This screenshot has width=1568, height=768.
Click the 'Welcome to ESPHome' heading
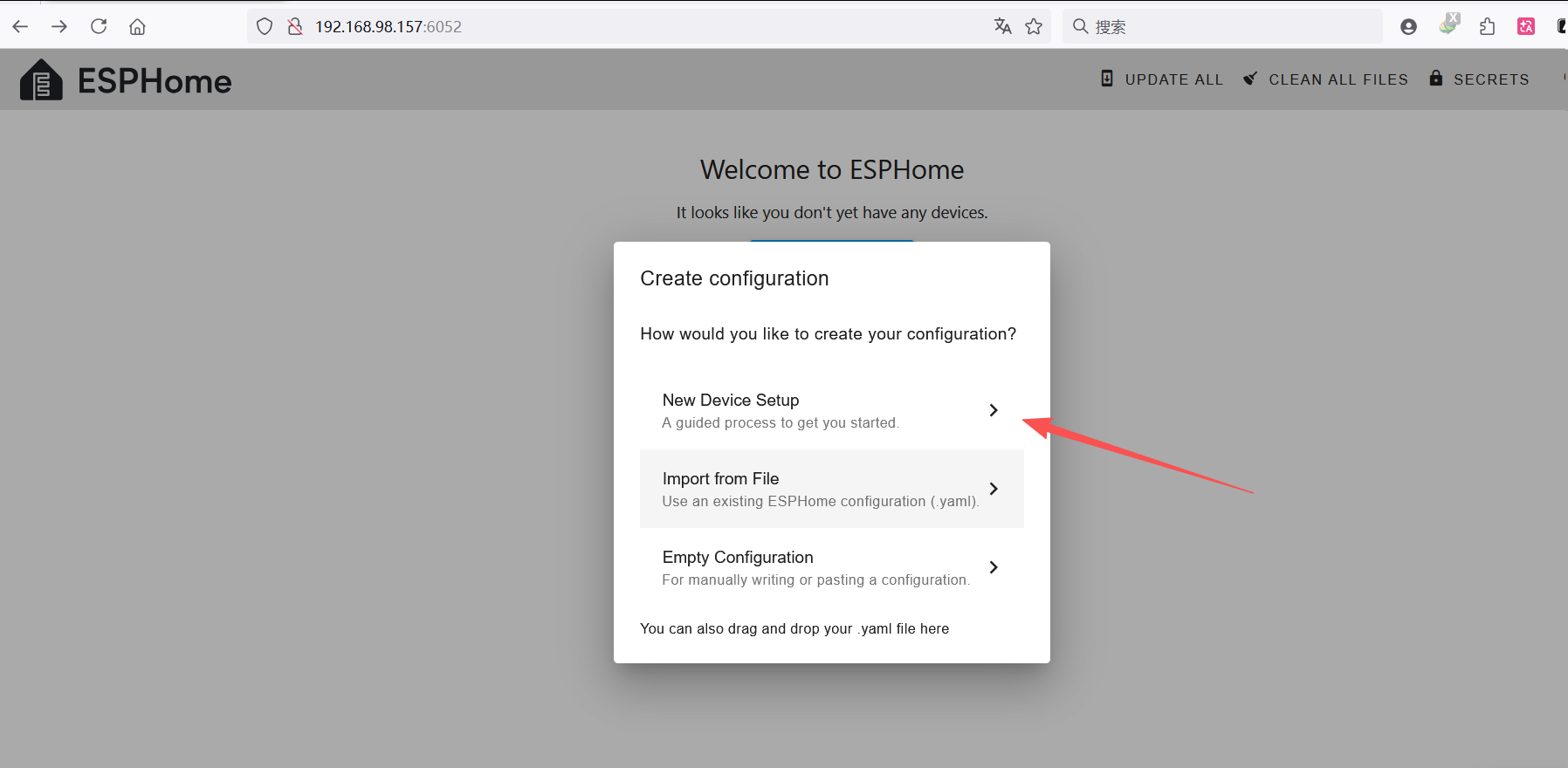(x=832, y=169)
